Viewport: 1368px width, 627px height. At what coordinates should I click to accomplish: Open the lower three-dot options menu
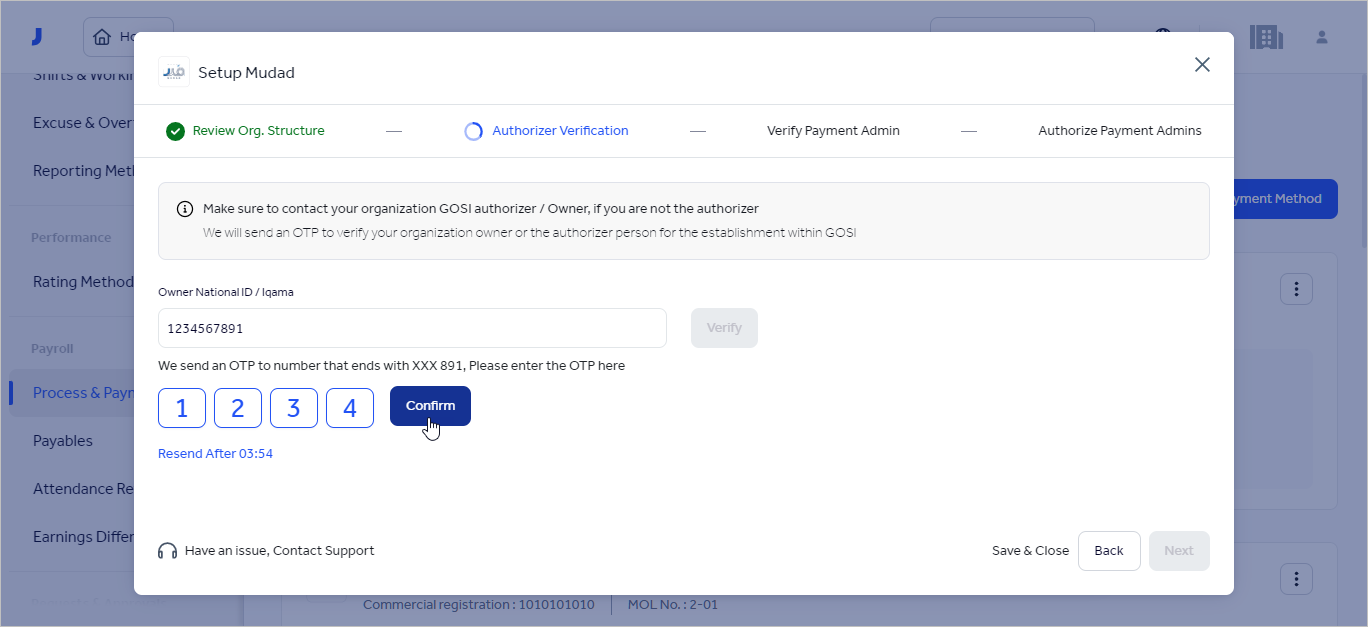1296,578
